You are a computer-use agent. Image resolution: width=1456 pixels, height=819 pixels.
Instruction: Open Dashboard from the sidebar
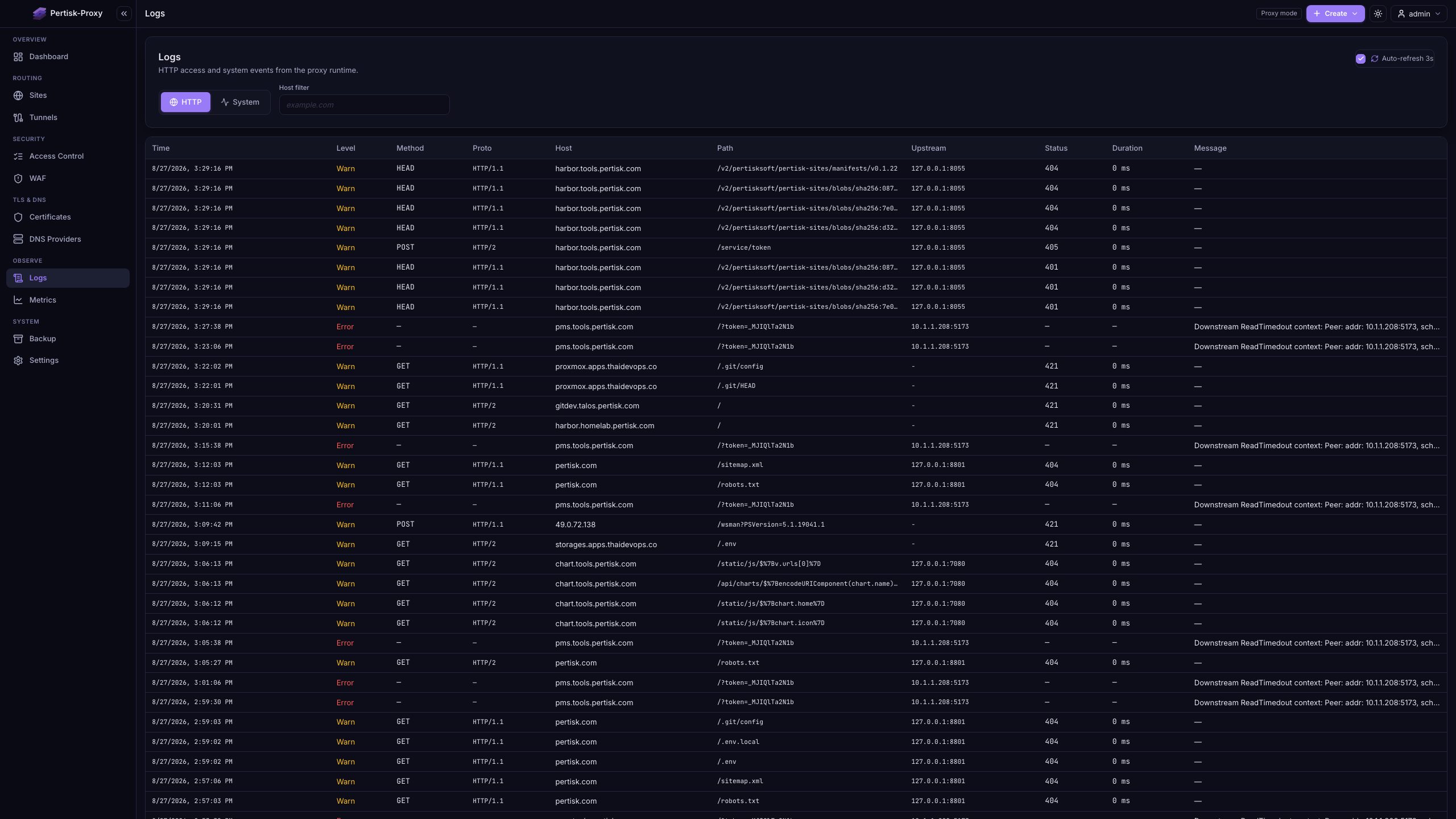(x=68, y=57)
